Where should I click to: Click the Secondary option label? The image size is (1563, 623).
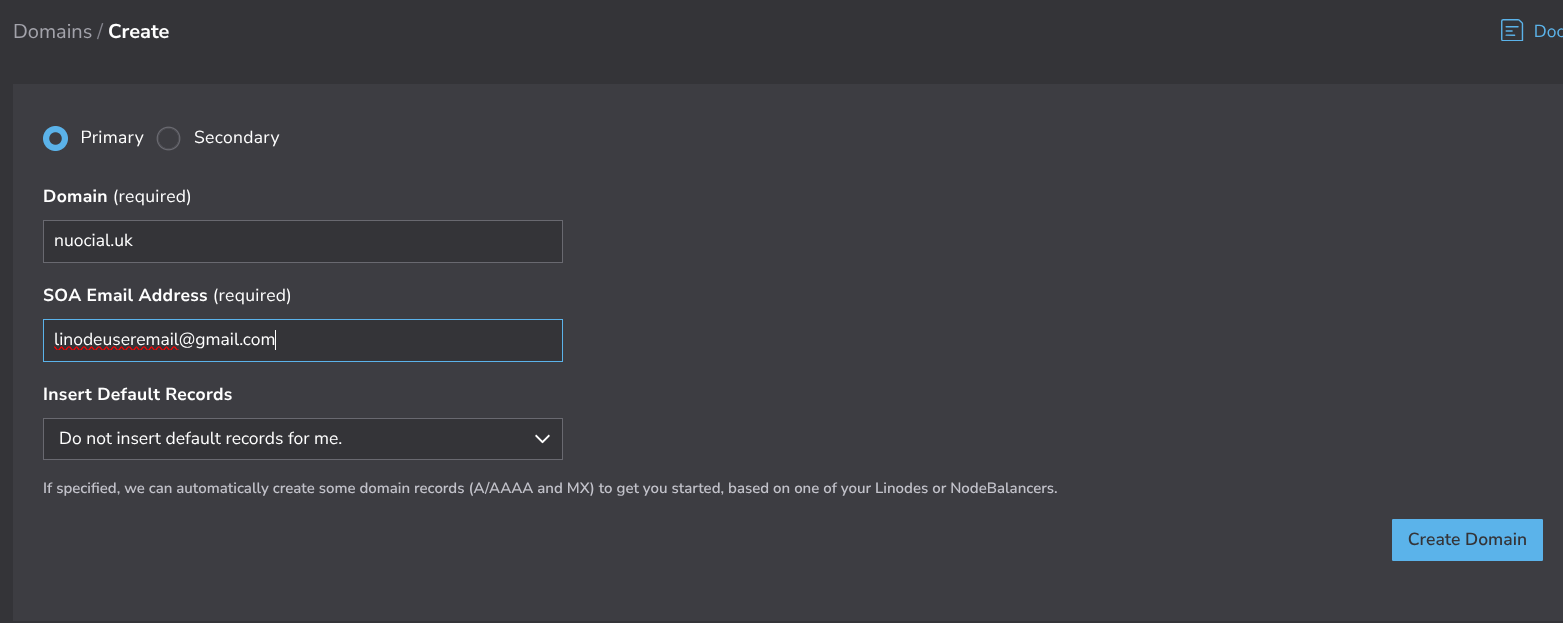pyautogui.click(x=236, y=138)
